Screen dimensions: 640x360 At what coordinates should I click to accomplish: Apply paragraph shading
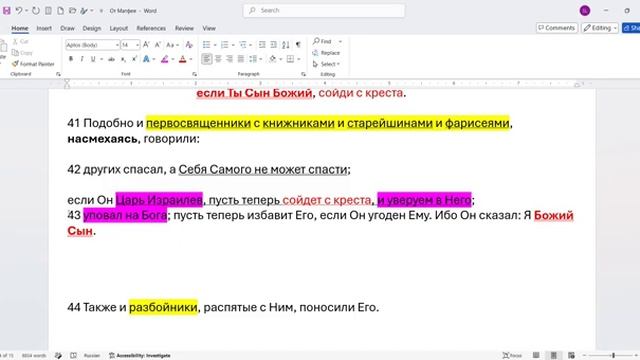pyautogui.click(x=273, y=59)
